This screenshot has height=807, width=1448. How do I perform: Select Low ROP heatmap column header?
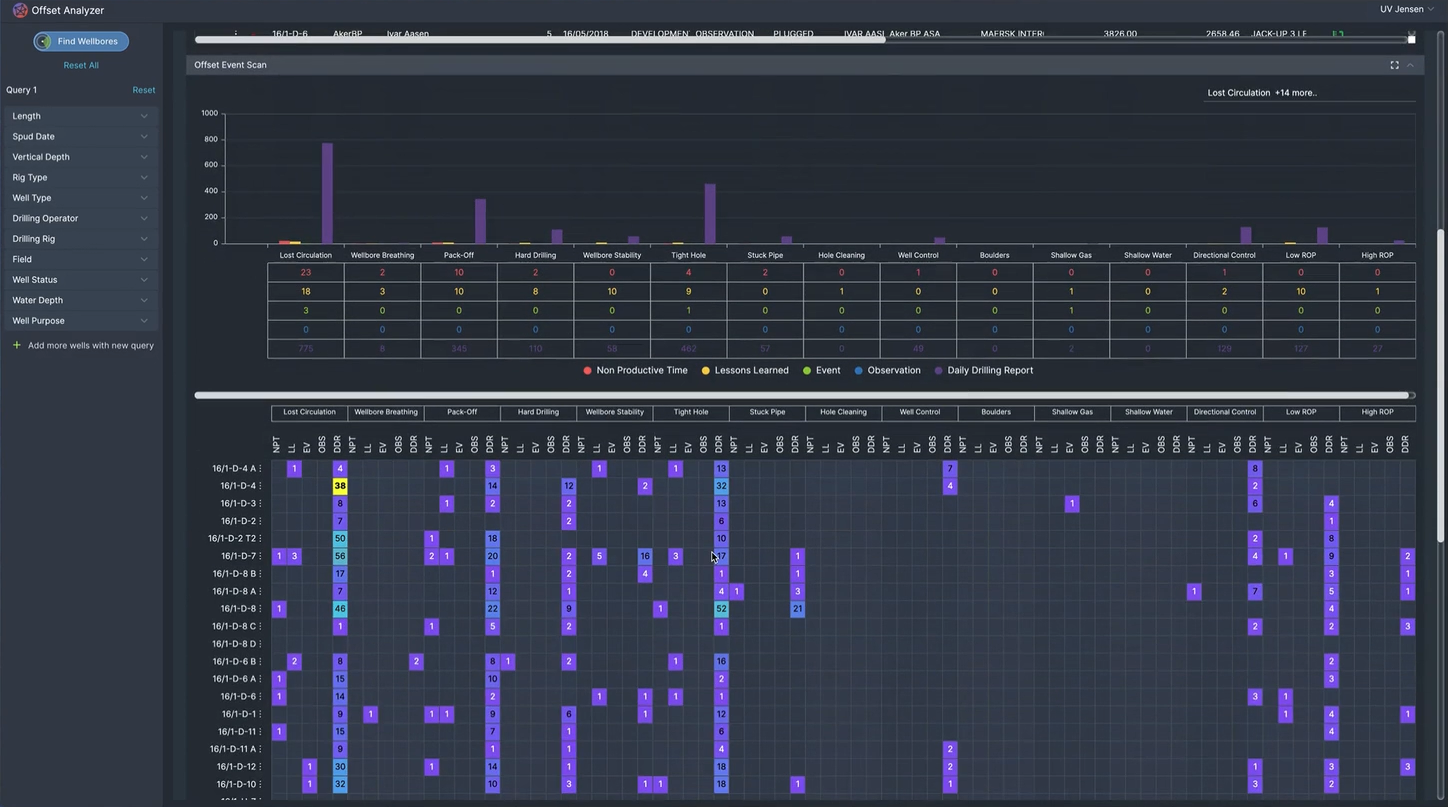[1301, 412]
